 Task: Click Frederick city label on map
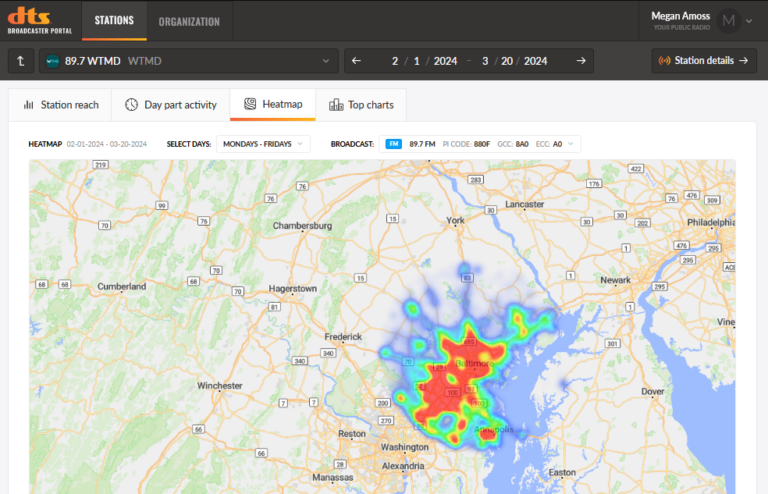tap(343, 337)
